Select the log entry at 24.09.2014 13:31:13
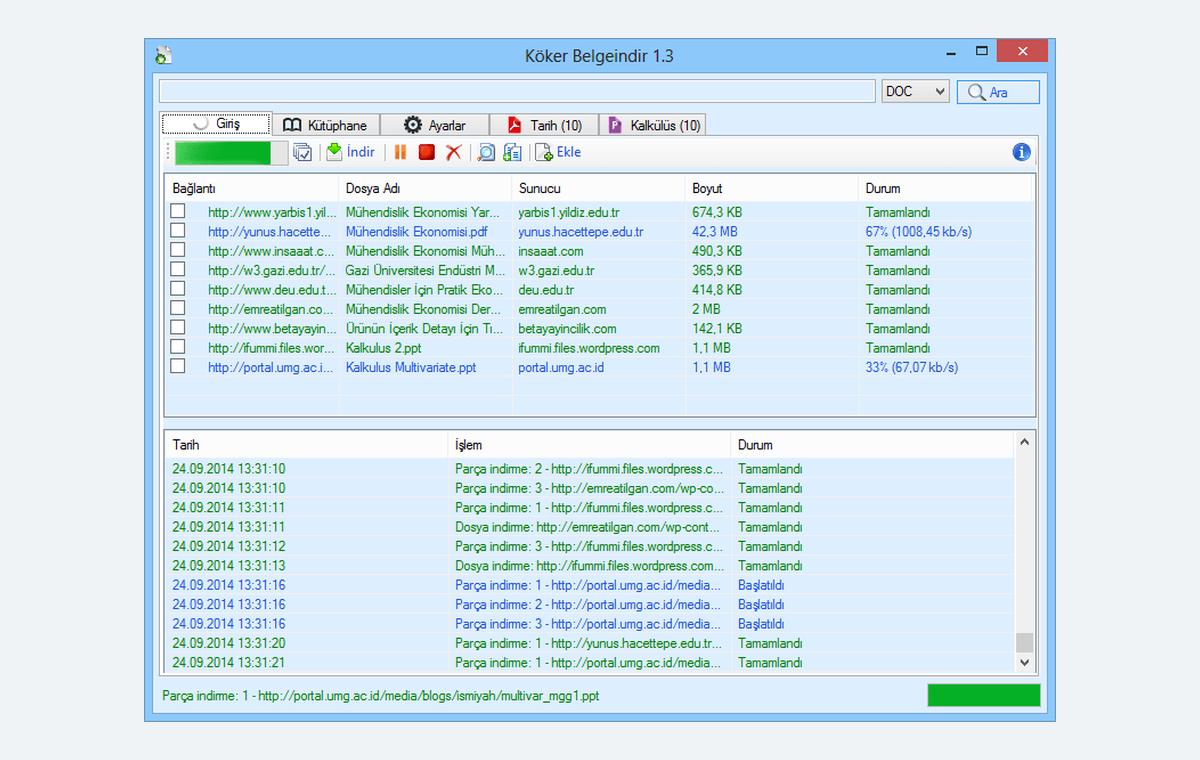Screen dimensions: 1200x760 point(589,565)
